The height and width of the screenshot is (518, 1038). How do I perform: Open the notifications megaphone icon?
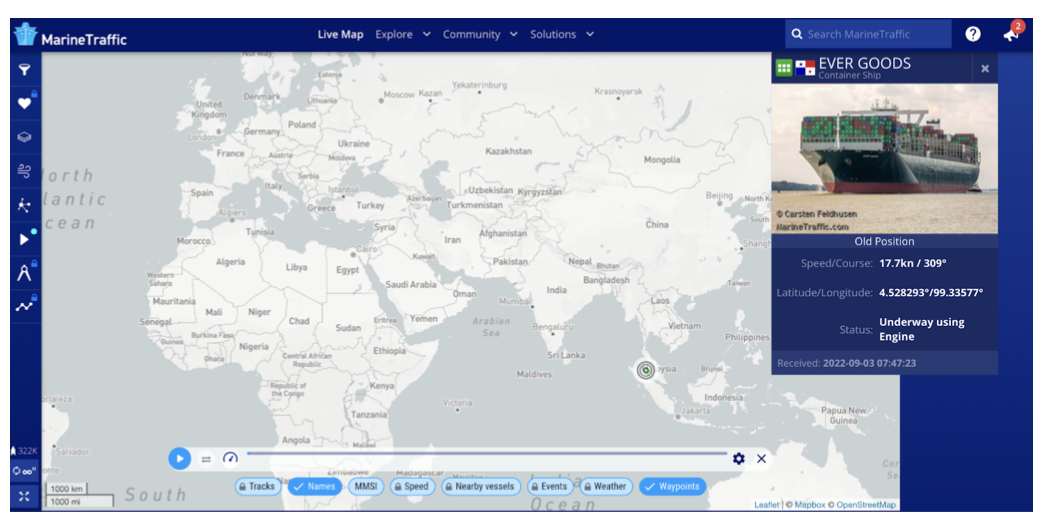pos(1010,34)
